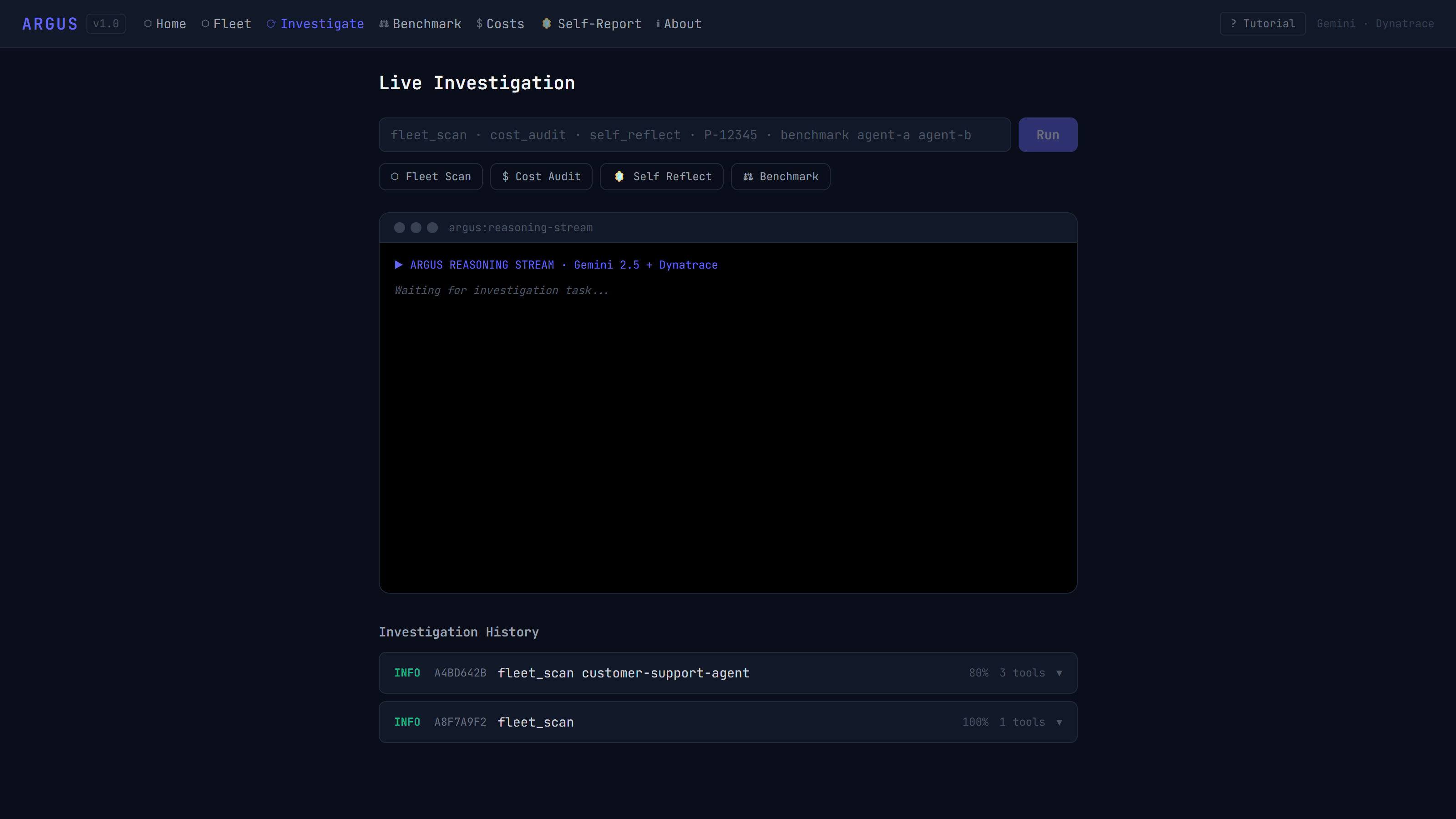Click the Benchmark quick-action button
Image resolution: width=1456 pixels, height=819 pixels.
pos(780,177)
